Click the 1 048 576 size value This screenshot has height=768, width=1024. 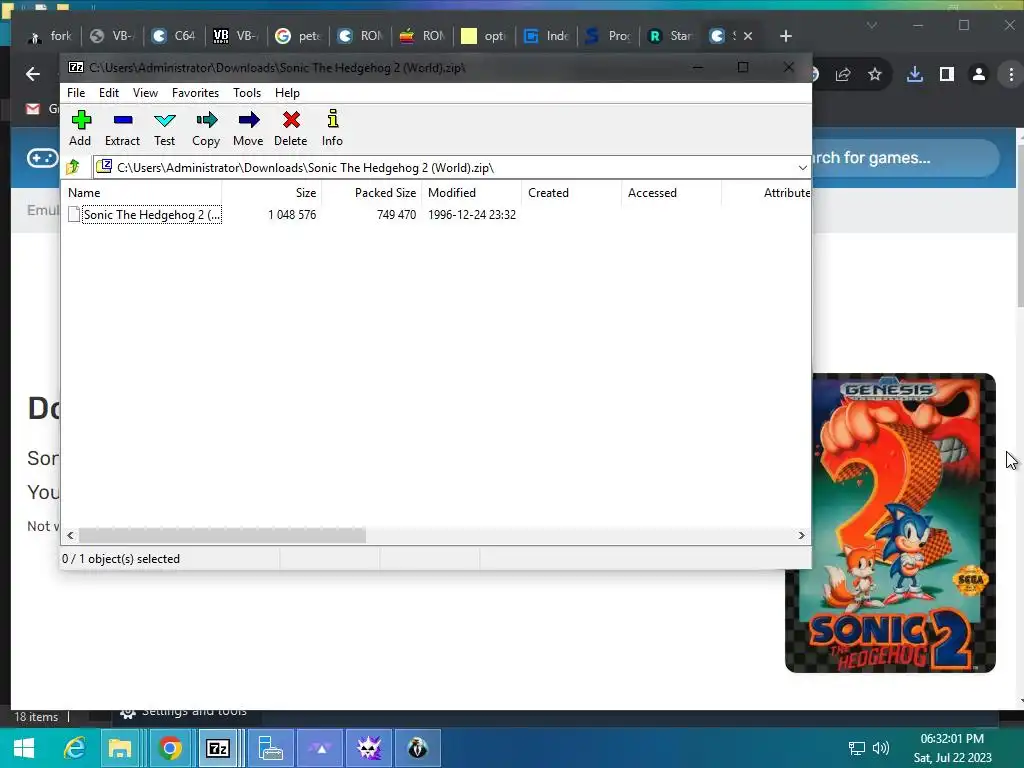pyautogui.click(x=292, y=215)
